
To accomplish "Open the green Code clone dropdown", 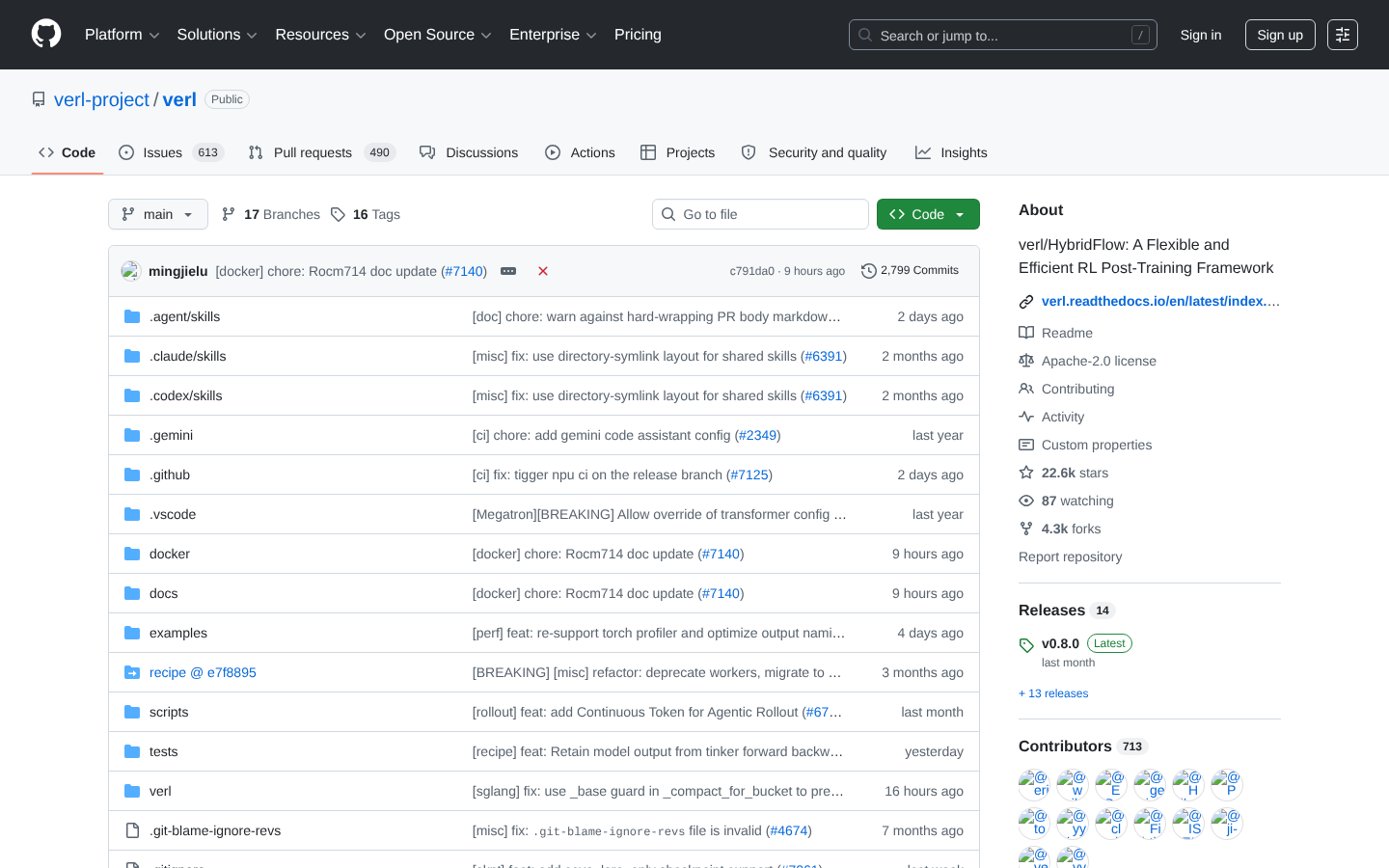I will coord(928,214).
